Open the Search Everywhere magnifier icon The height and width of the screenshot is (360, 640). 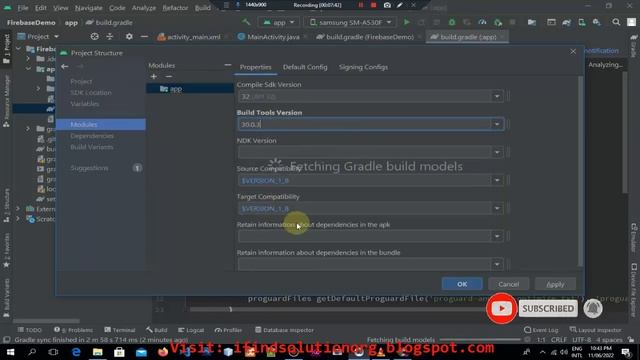pos(616,22)
